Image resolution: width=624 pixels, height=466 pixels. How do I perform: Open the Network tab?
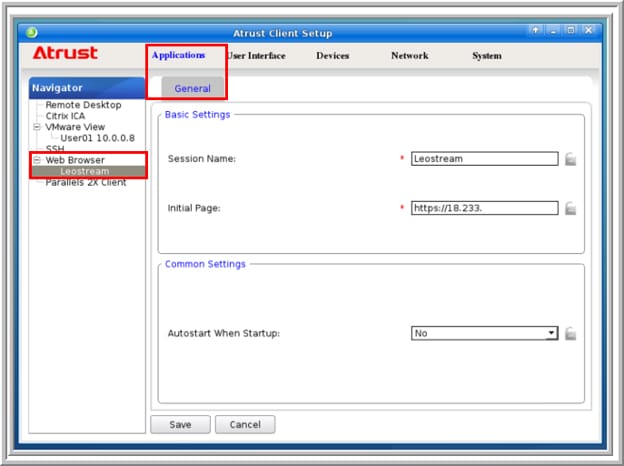click(410, 56)
